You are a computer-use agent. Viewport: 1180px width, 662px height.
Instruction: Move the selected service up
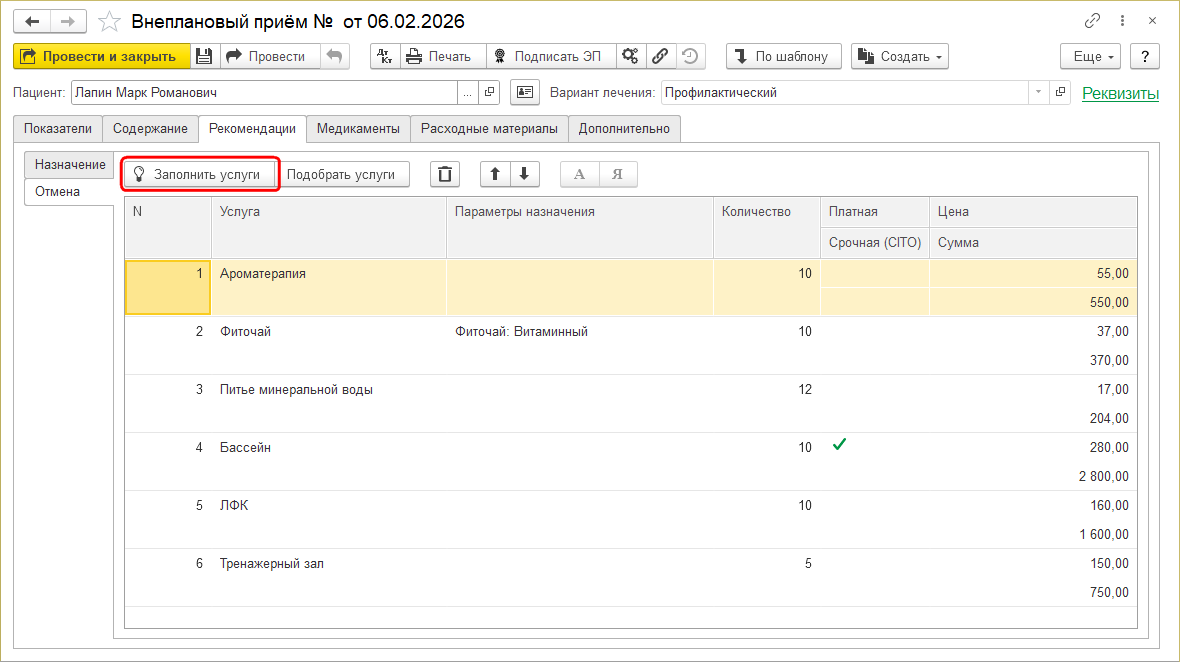(x=495, y=175)
